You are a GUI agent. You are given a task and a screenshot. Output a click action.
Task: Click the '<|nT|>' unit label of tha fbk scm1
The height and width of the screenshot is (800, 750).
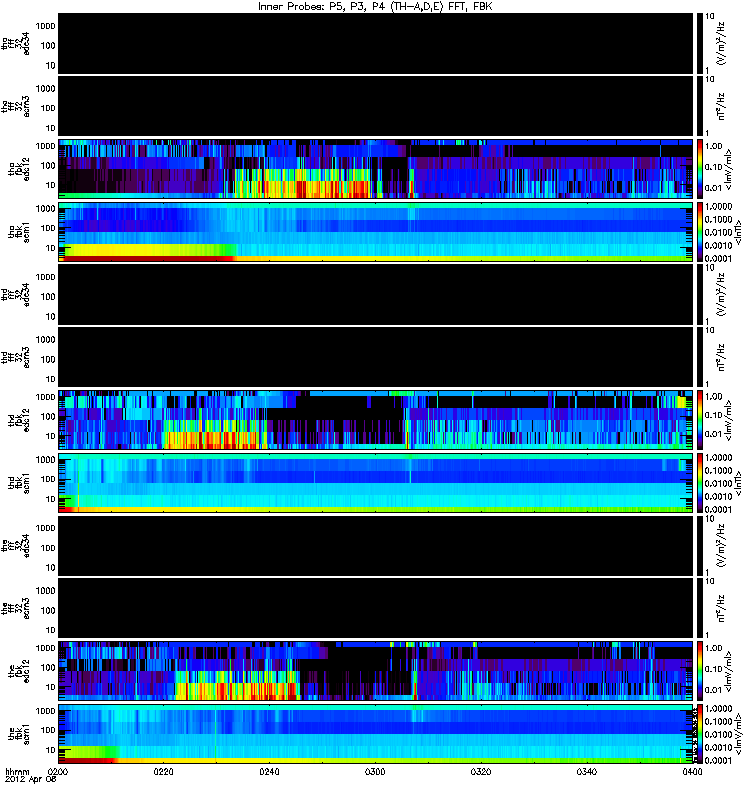(738, 232)
